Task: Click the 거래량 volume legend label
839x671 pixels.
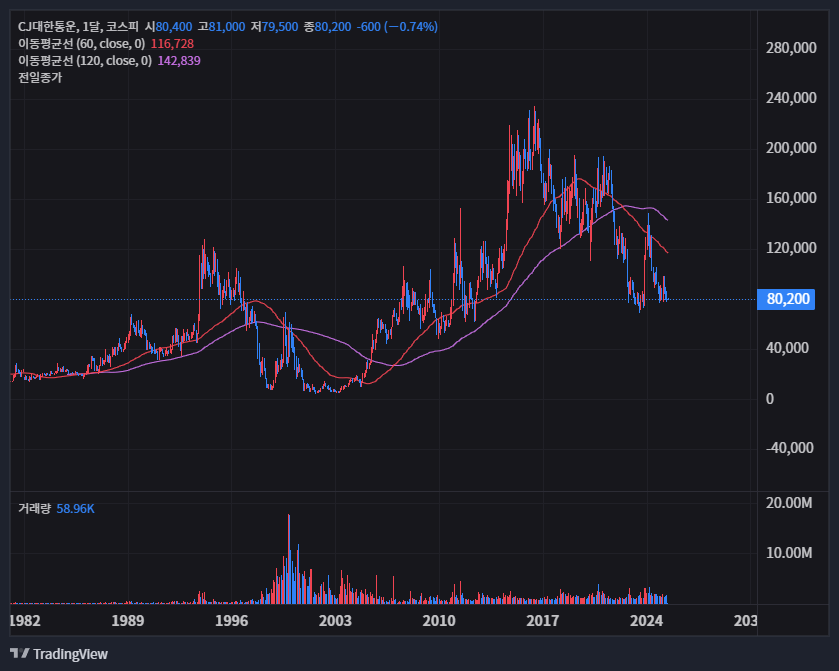Action: pos(34,508)
